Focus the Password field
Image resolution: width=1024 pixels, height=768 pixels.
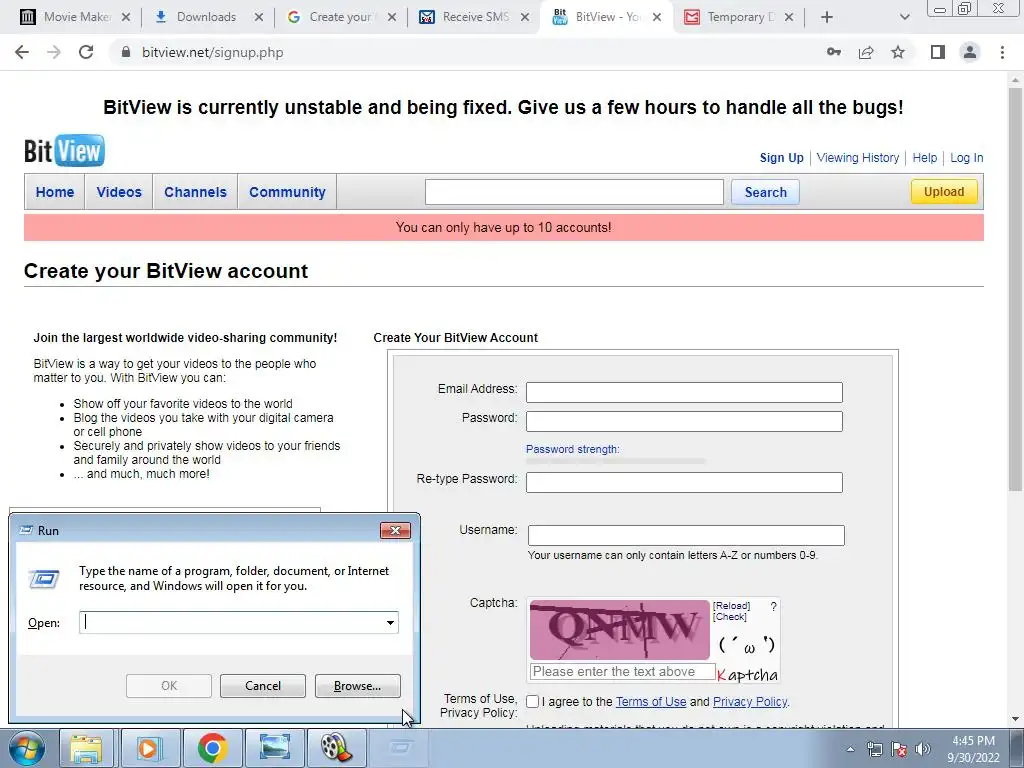(x=684, y=421)
